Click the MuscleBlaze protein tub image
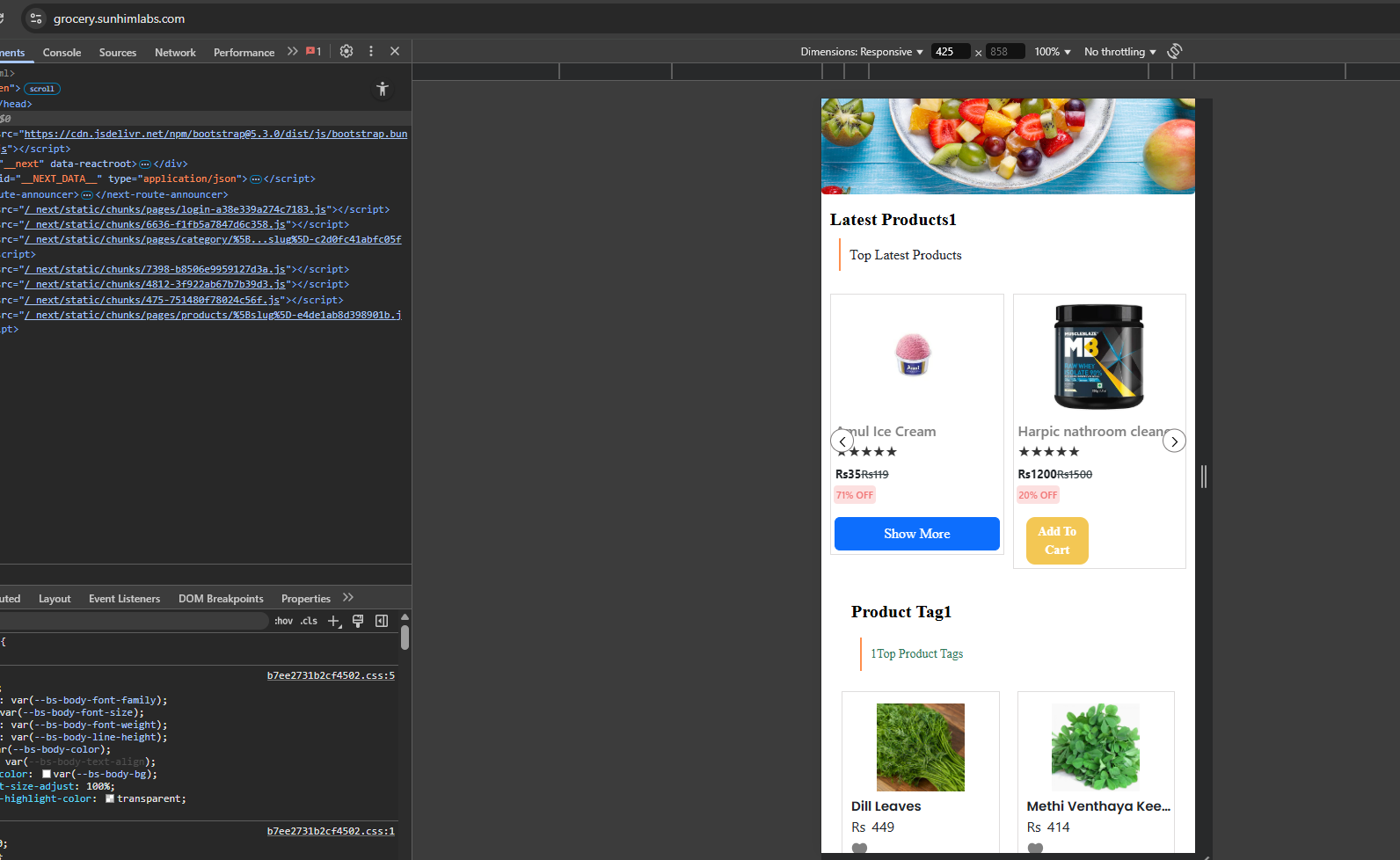1400x860 pixels. [x=1099, y=356]
